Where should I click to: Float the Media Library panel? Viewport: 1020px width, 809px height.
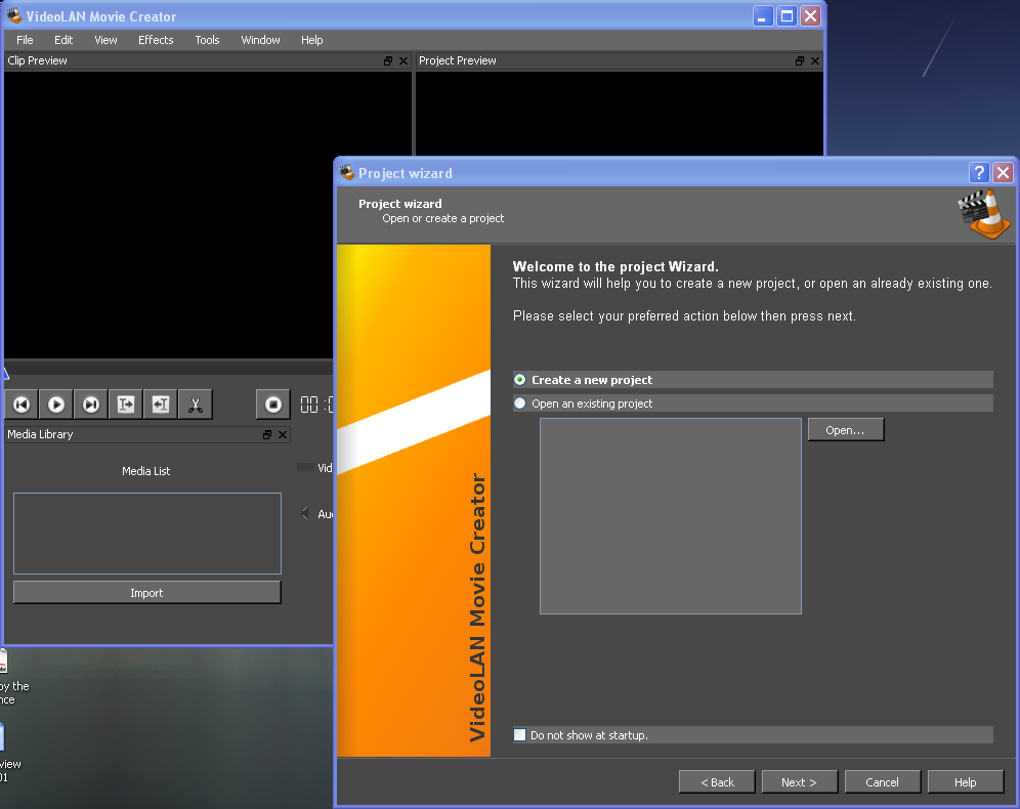tap(267, 434)
